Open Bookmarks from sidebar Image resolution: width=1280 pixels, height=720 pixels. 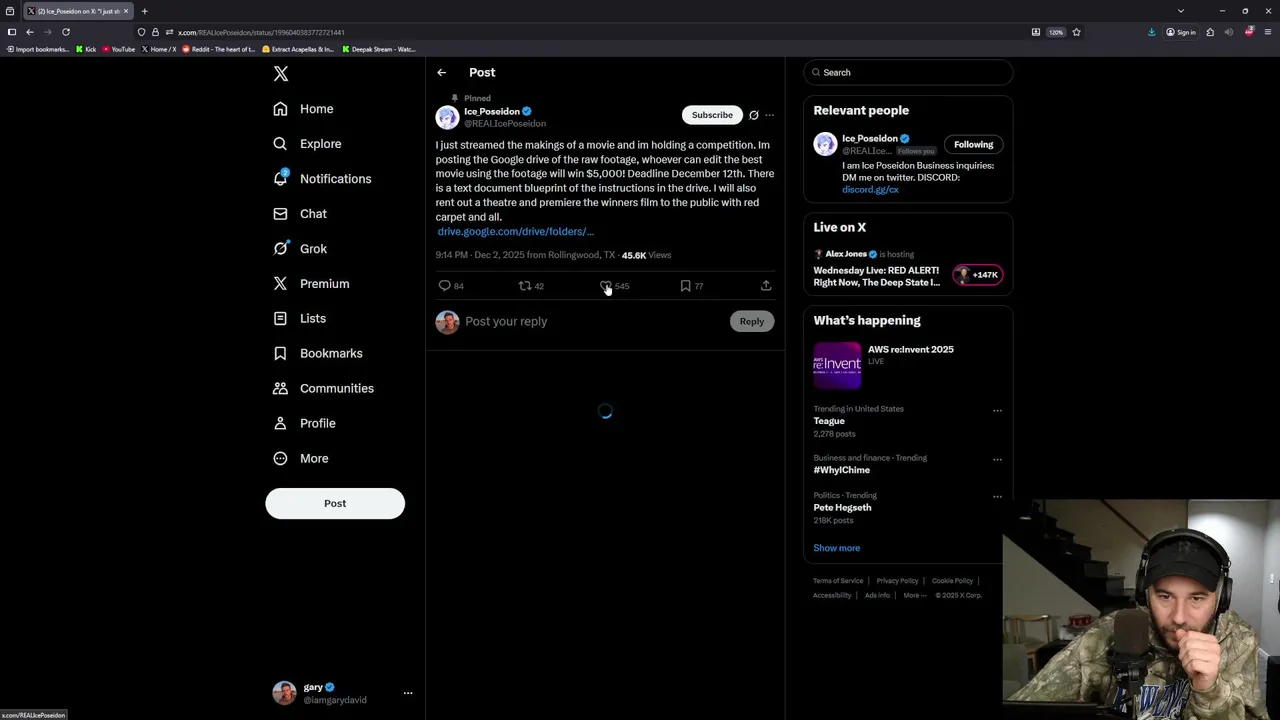pyautogui.click(x=317, y=353)
